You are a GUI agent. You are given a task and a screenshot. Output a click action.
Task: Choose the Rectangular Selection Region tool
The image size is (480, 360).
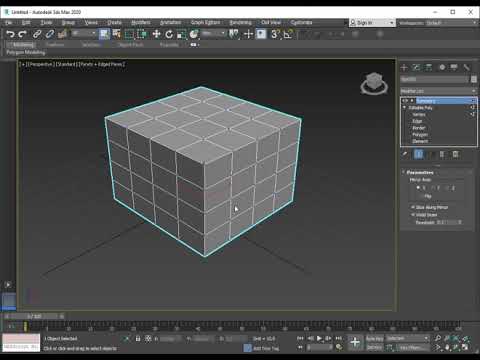click(129, 34)
